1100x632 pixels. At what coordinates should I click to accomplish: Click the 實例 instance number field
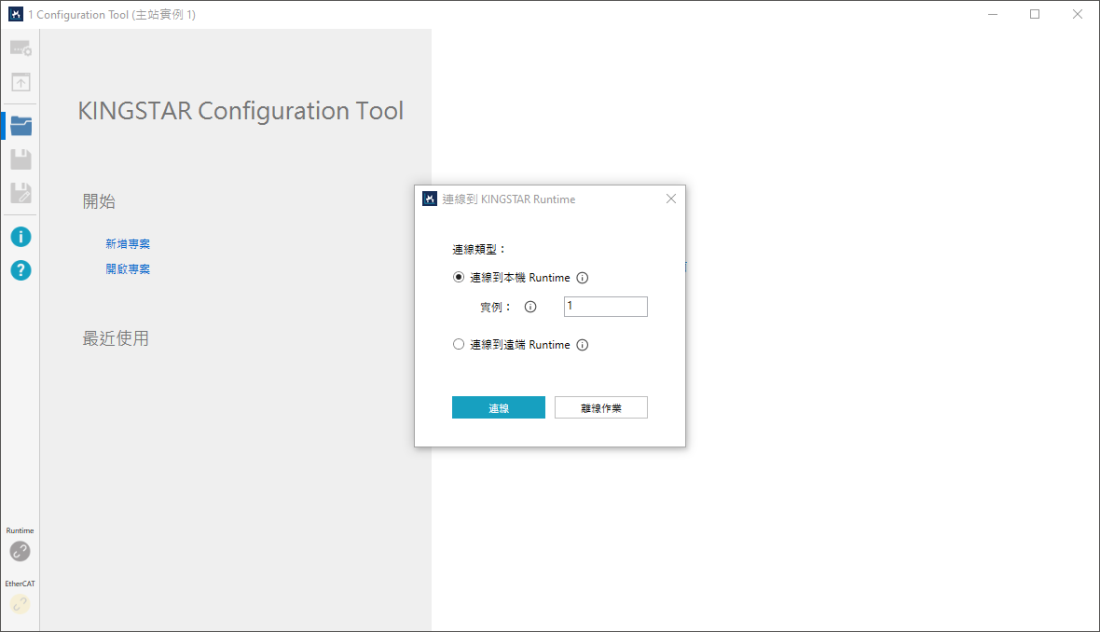[x=605, y=307]
